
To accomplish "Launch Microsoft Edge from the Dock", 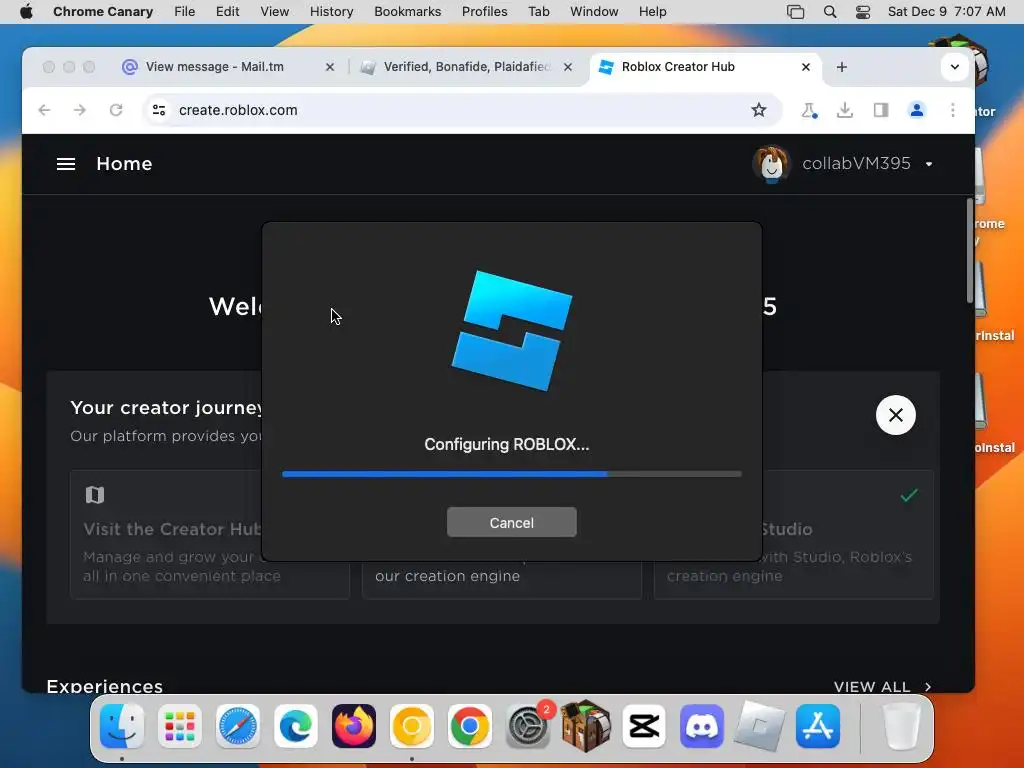I will pos(295,726).
